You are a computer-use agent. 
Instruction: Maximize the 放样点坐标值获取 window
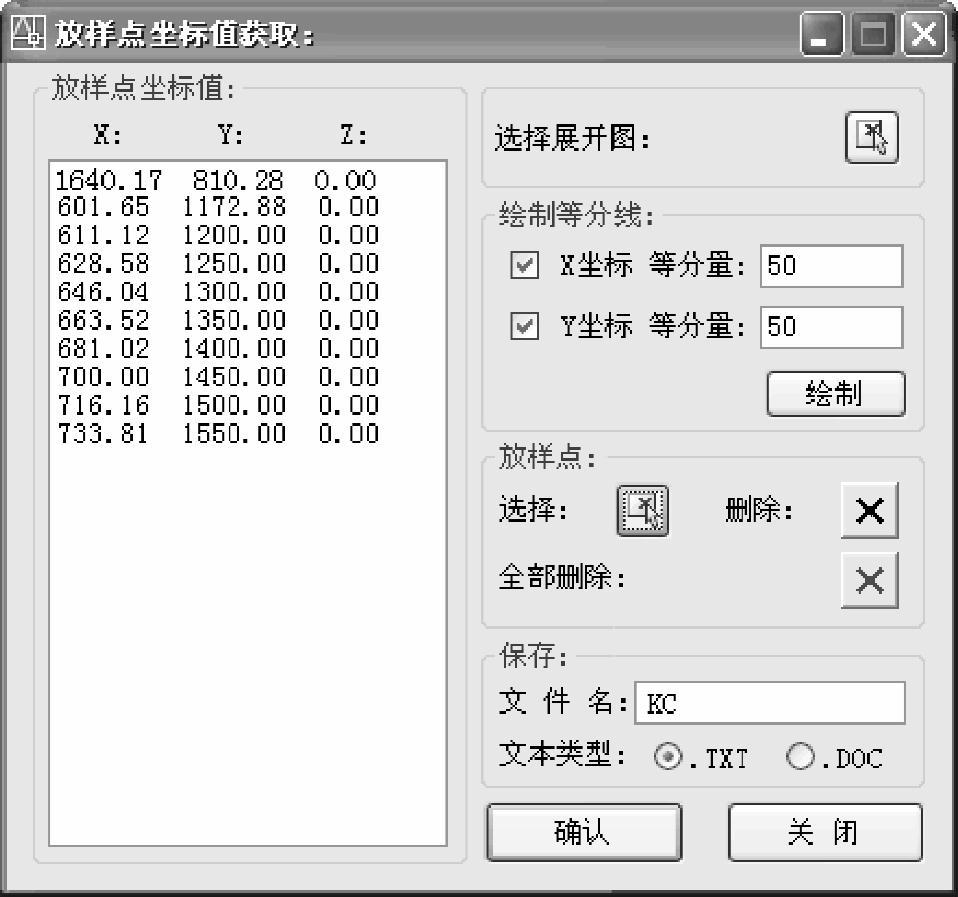(874, 34)
